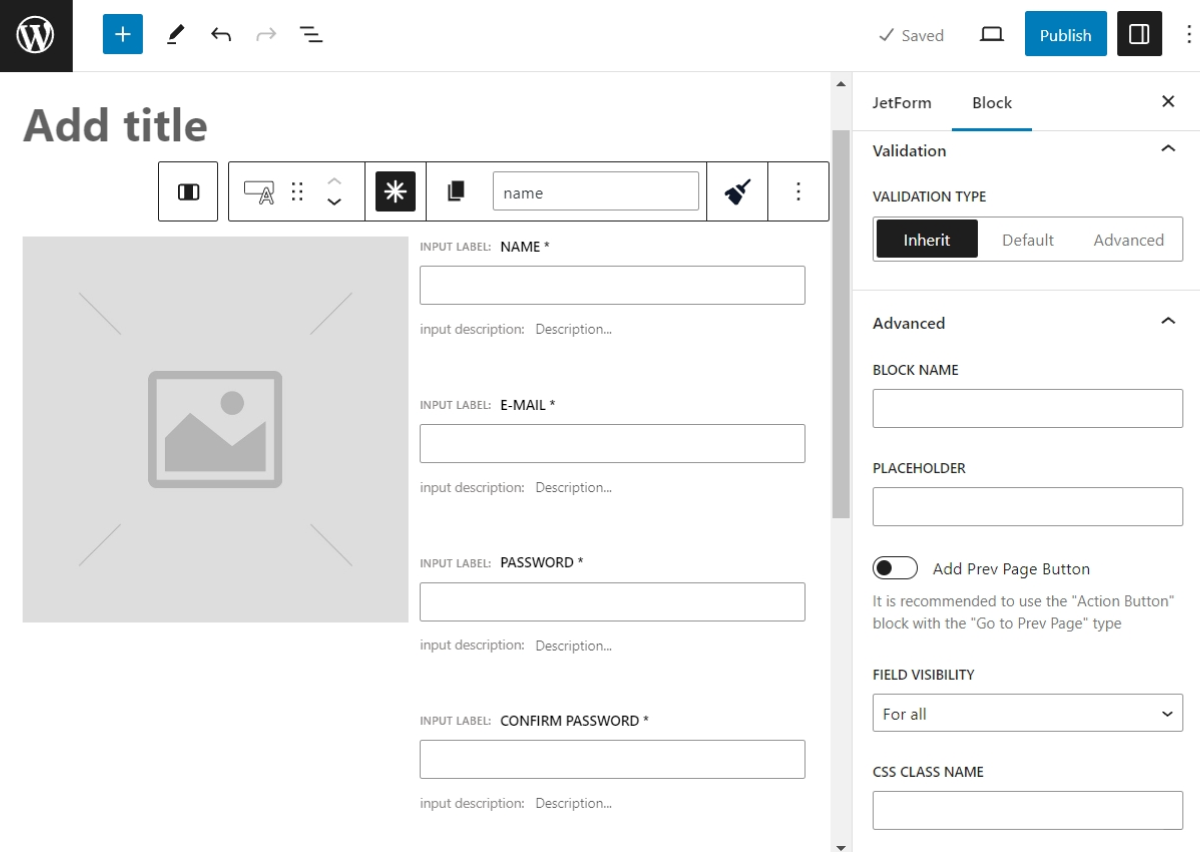The width and height of the screenshot is (1200, 852).
Task: Click the broom style-reset icon in the block toolbar
Action: pyautogui.click(x=737, y=190)
